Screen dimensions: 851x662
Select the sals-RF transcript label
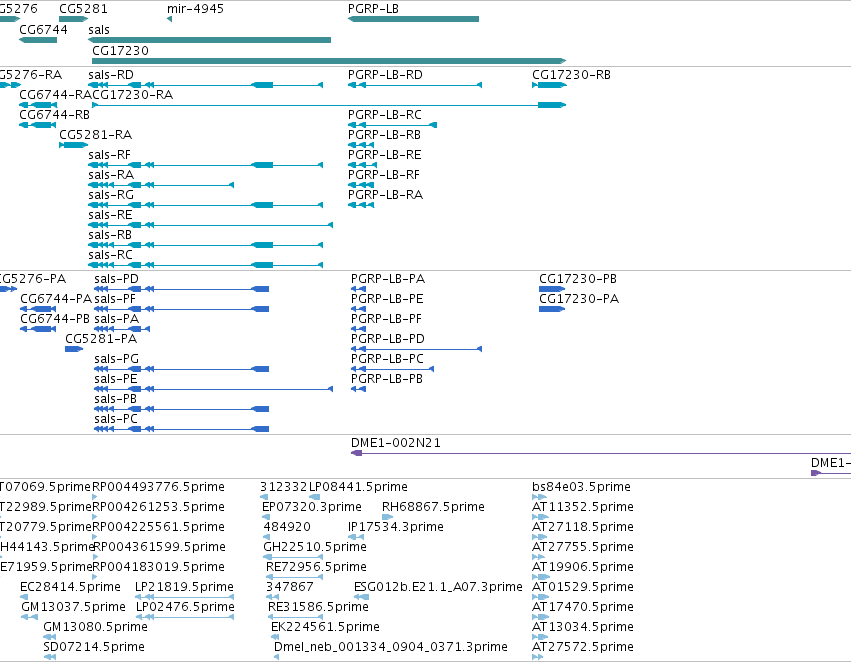click(x=109, y=155)
